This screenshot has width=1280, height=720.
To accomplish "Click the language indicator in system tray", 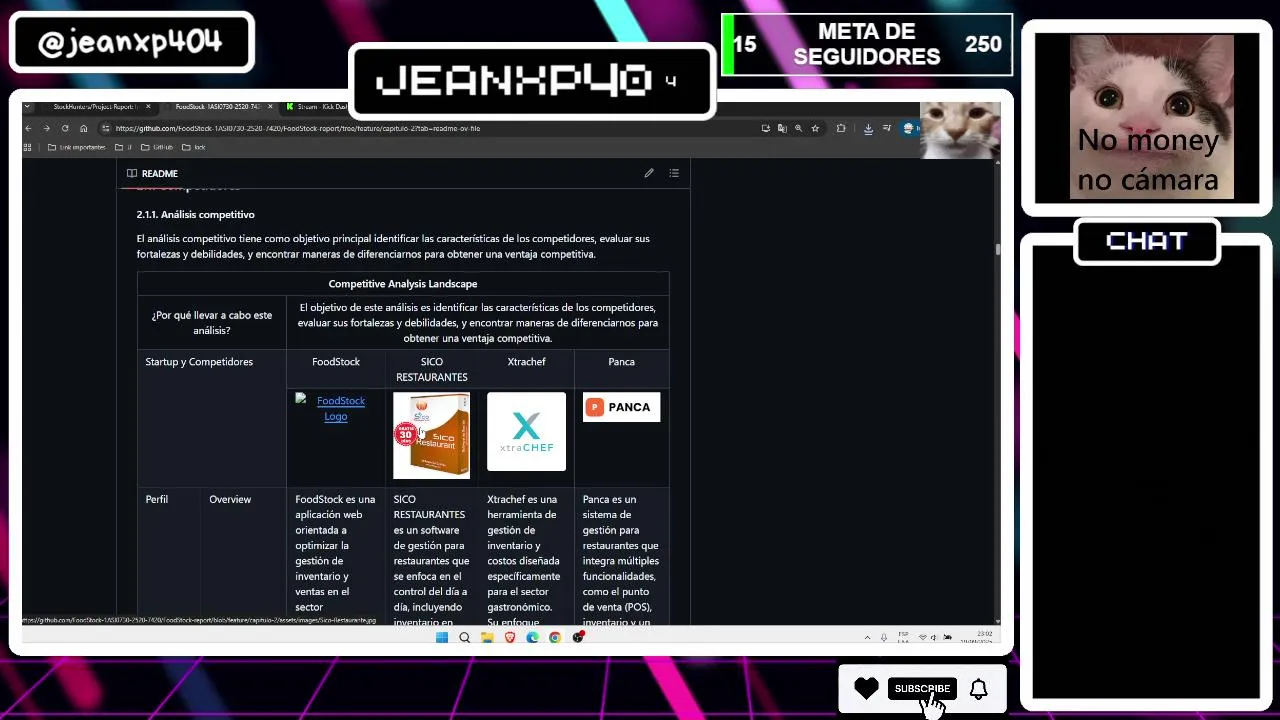I will coord(904,637).
